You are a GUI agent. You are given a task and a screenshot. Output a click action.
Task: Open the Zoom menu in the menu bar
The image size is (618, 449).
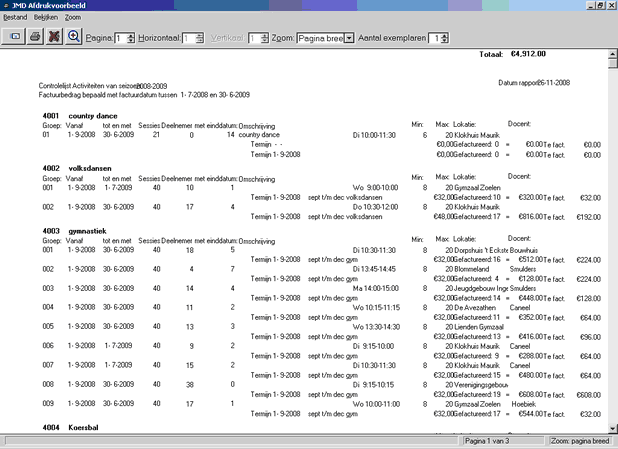(73, 17)
